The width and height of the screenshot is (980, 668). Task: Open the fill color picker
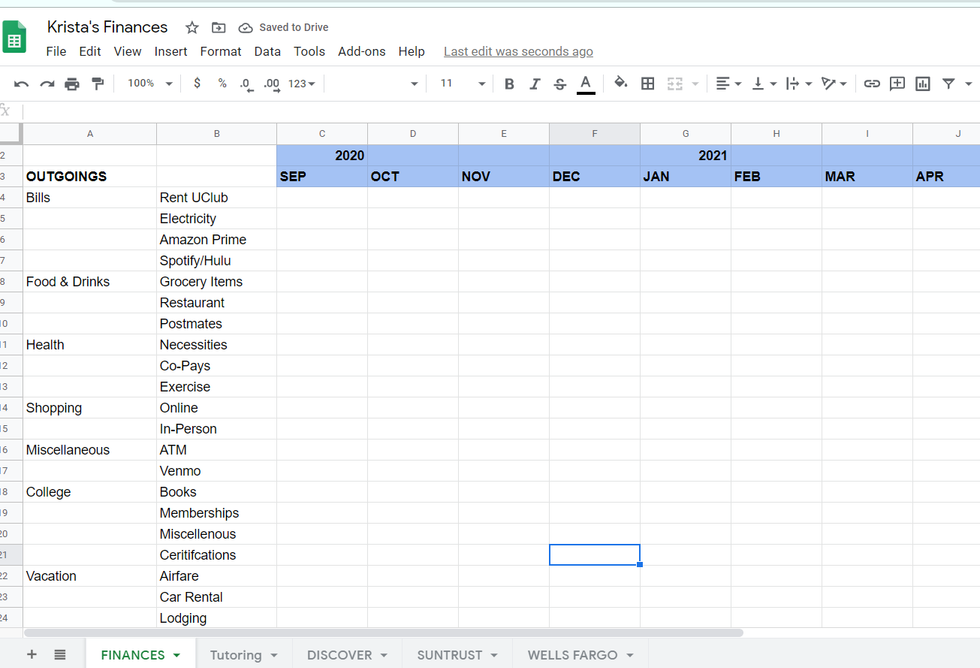click(x=621, y=84)
